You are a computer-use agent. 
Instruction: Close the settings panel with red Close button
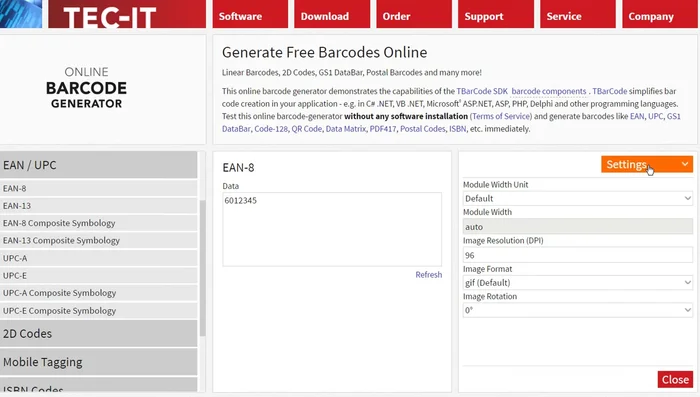pyautogui.click(x=675, y=379)
